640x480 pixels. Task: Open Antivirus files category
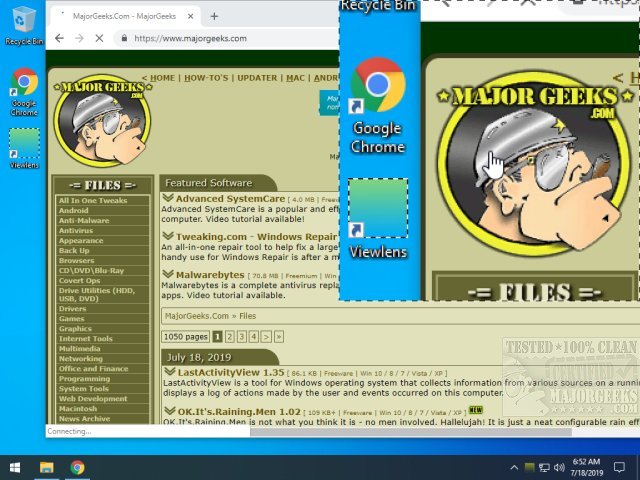[103, 231]
